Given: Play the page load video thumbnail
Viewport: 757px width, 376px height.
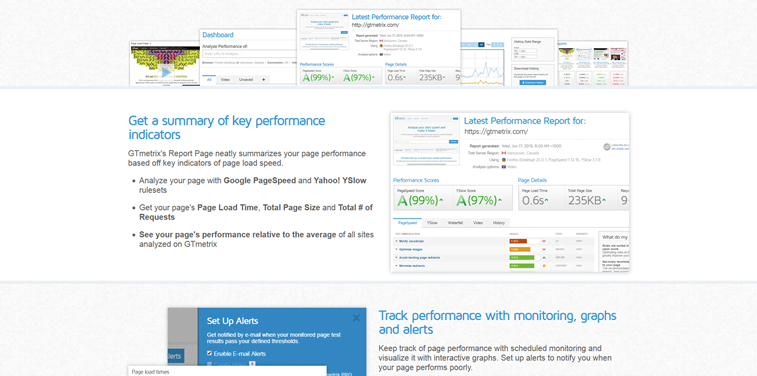Looking at the screenshot, I should [166, 72].
